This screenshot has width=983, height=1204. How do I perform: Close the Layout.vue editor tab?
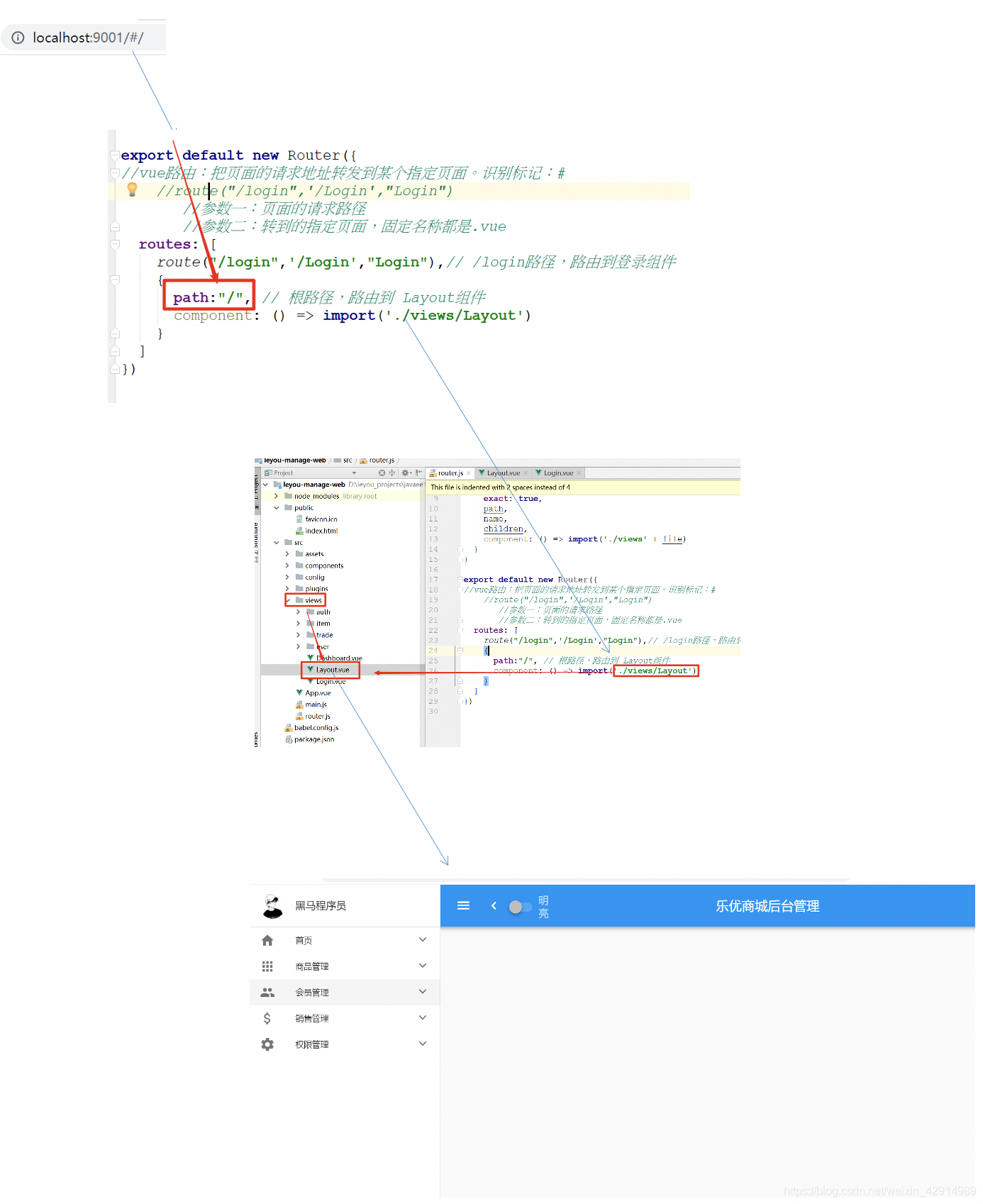point(526,473)
